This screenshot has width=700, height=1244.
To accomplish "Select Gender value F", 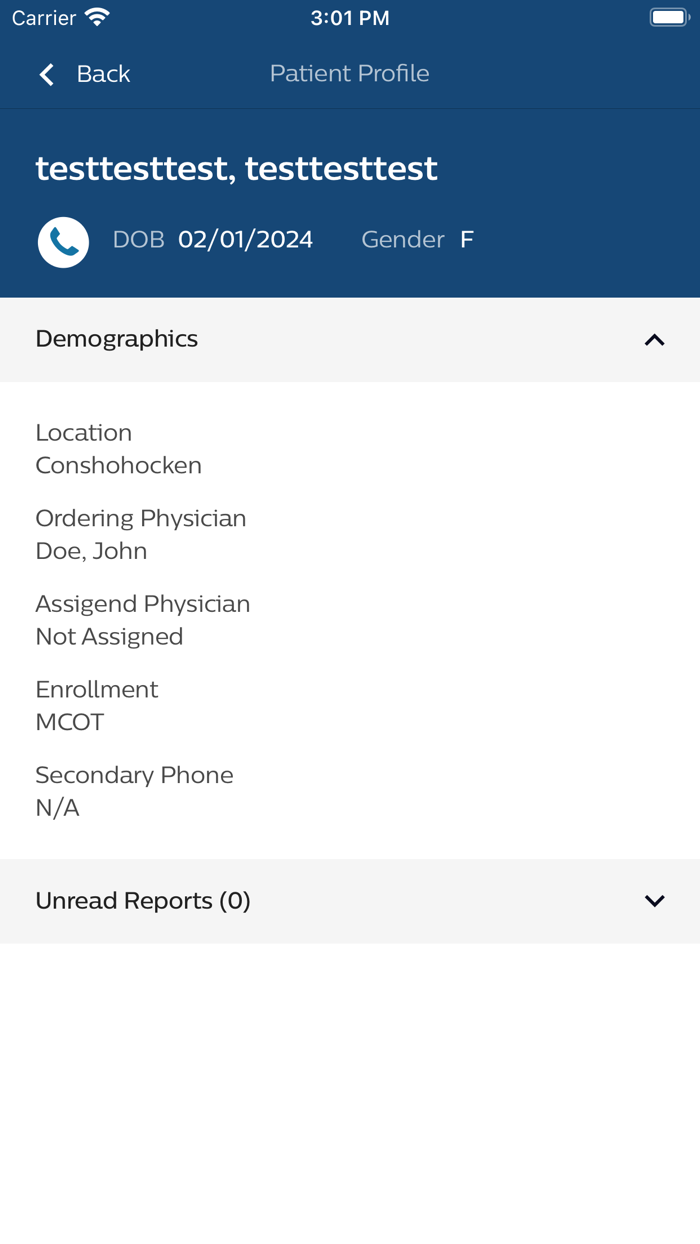I will pos(466,239).
